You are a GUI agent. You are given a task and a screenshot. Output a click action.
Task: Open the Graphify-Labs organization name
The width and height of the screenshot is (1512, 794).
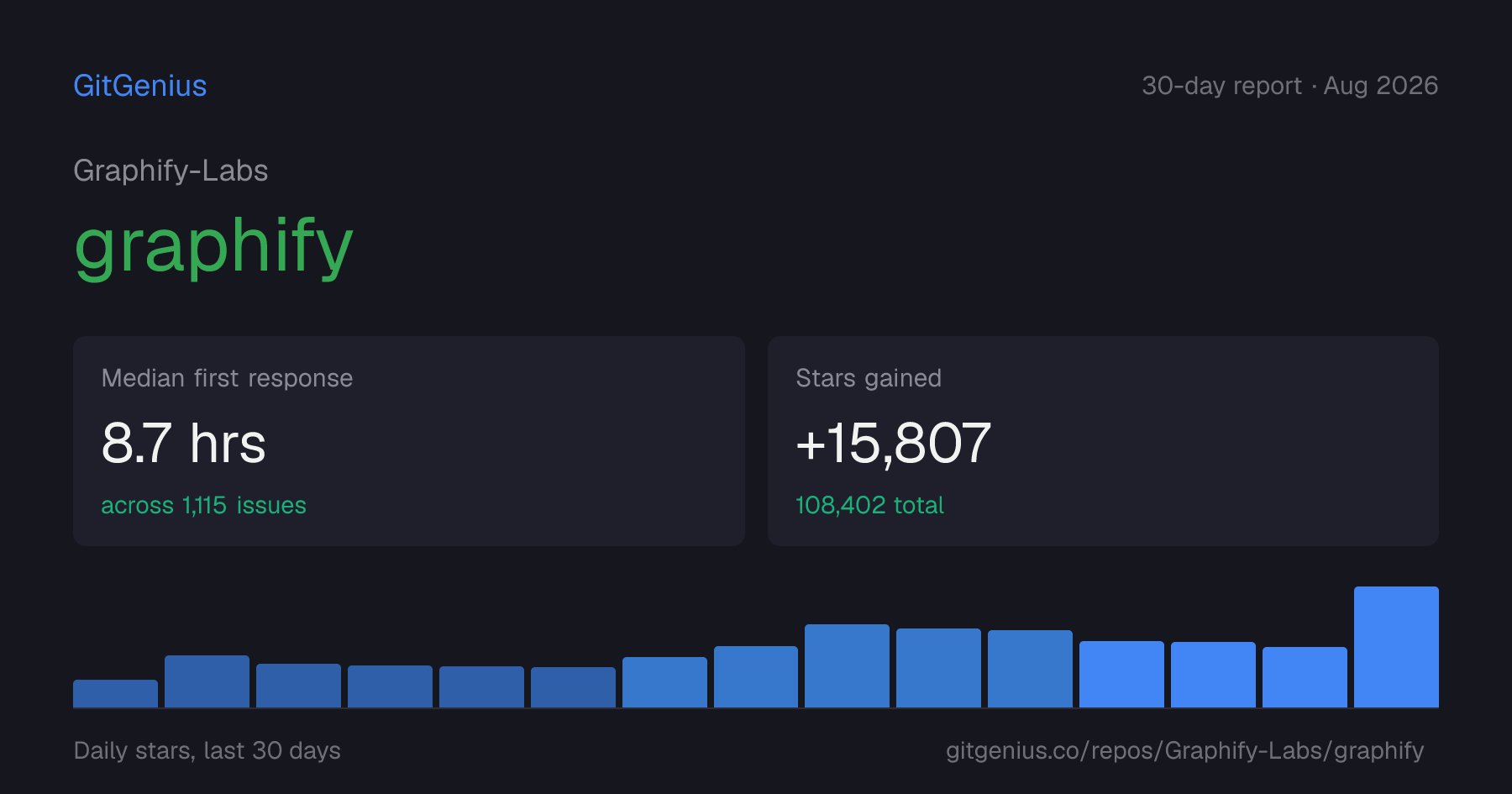pos(171,171)
